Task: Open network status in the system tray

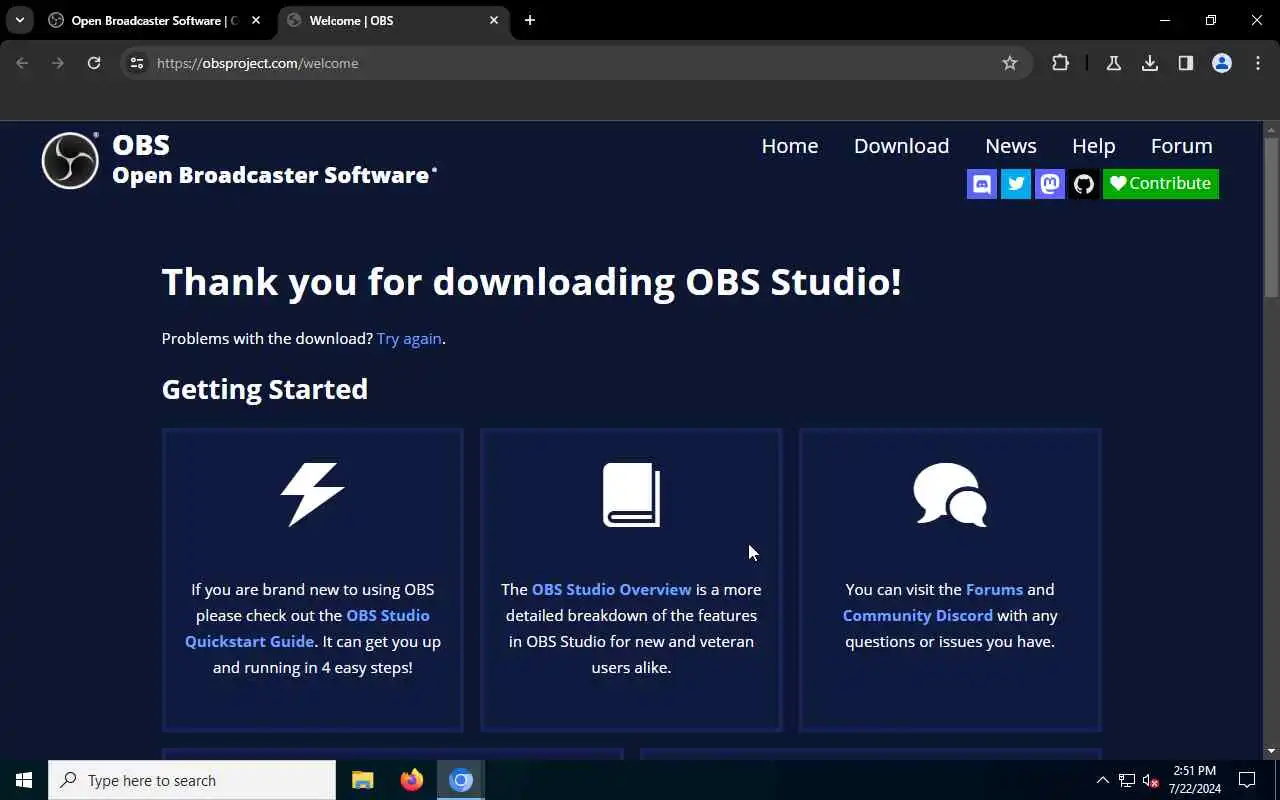Action: pos(1126,781)
